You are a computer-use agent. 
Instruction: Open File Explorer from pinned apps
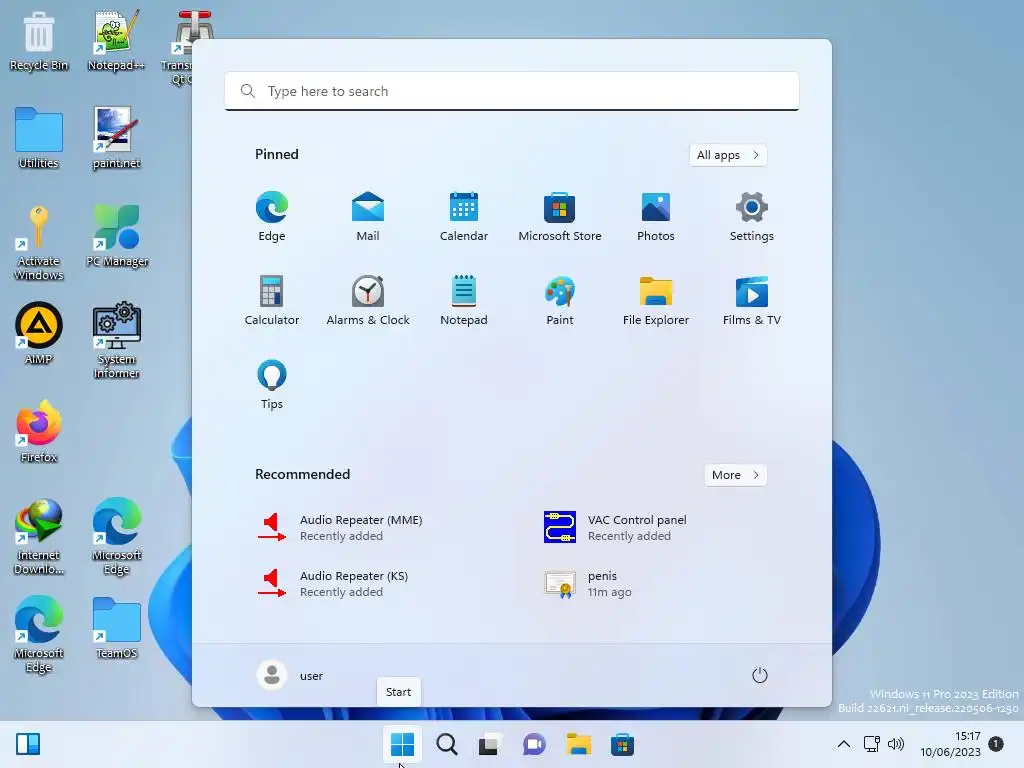click(x=656, y=300)
